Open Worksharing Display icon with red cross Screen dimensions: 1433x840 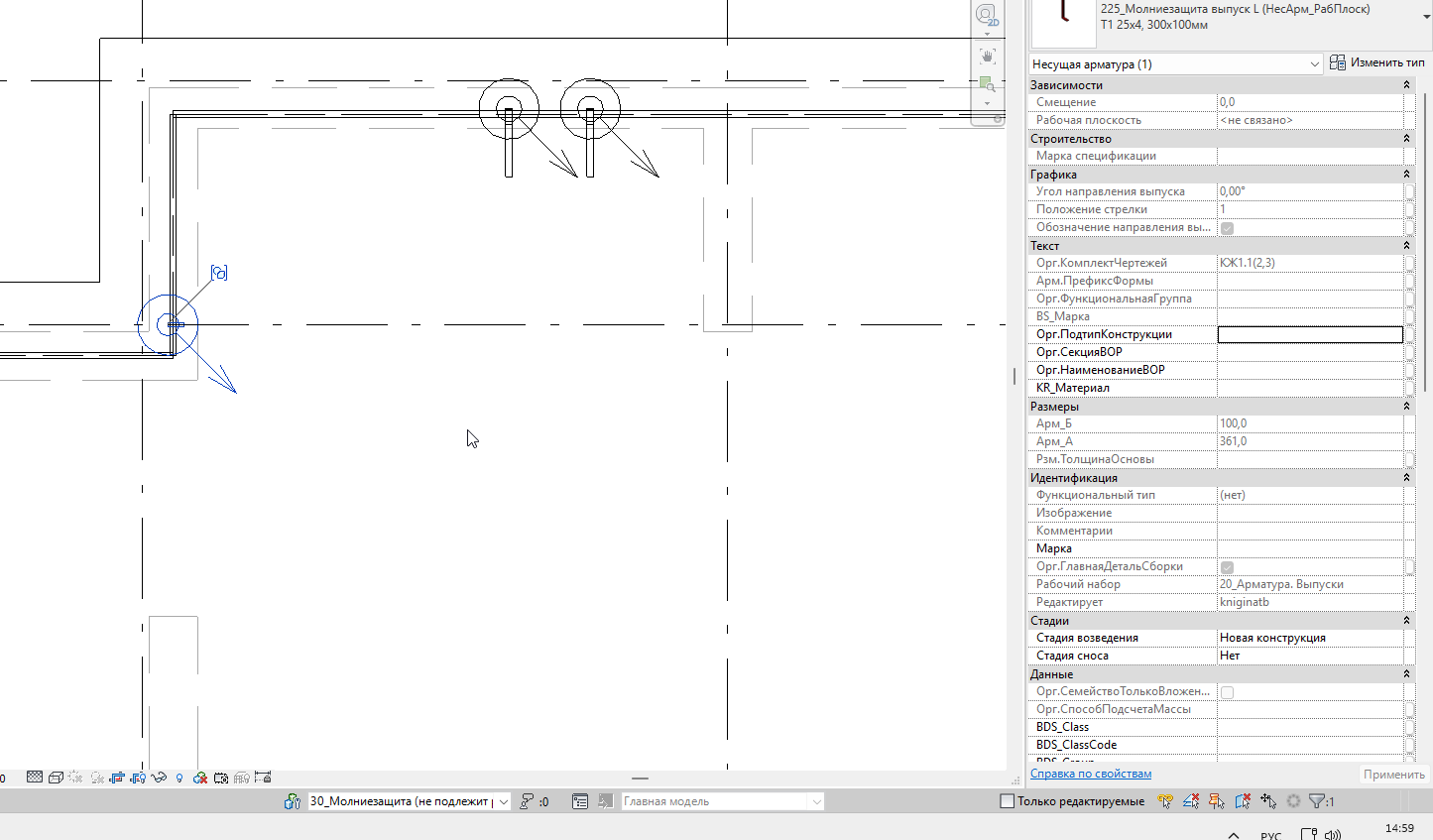tap(199, 778)
